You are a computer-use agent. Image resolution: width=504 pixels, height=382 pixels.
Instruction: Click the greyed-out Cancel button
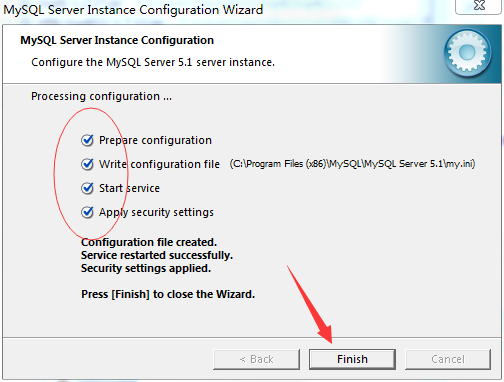click(448, 359)
